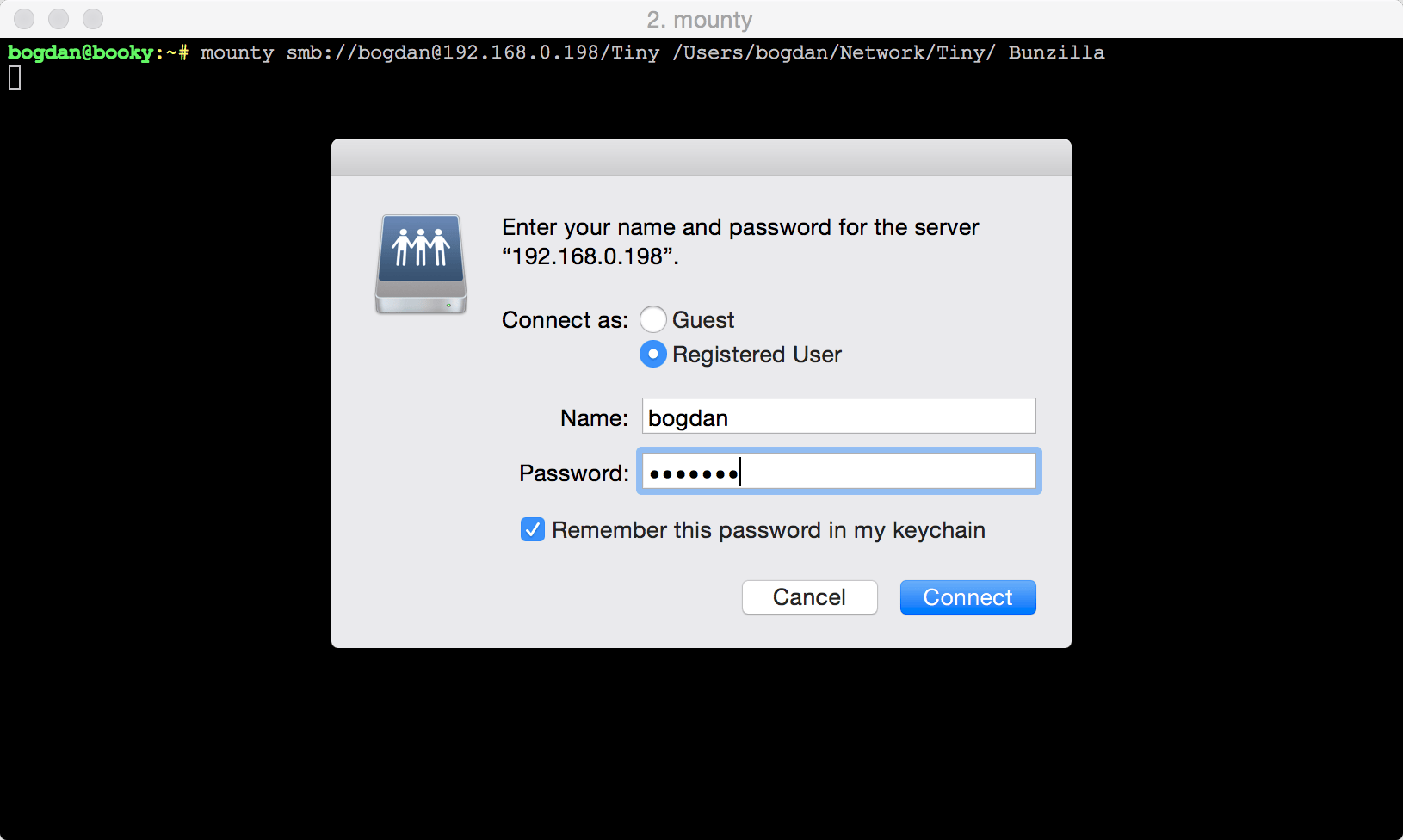
Task: Click the dialog title bar area
Action: pos(701,157)
